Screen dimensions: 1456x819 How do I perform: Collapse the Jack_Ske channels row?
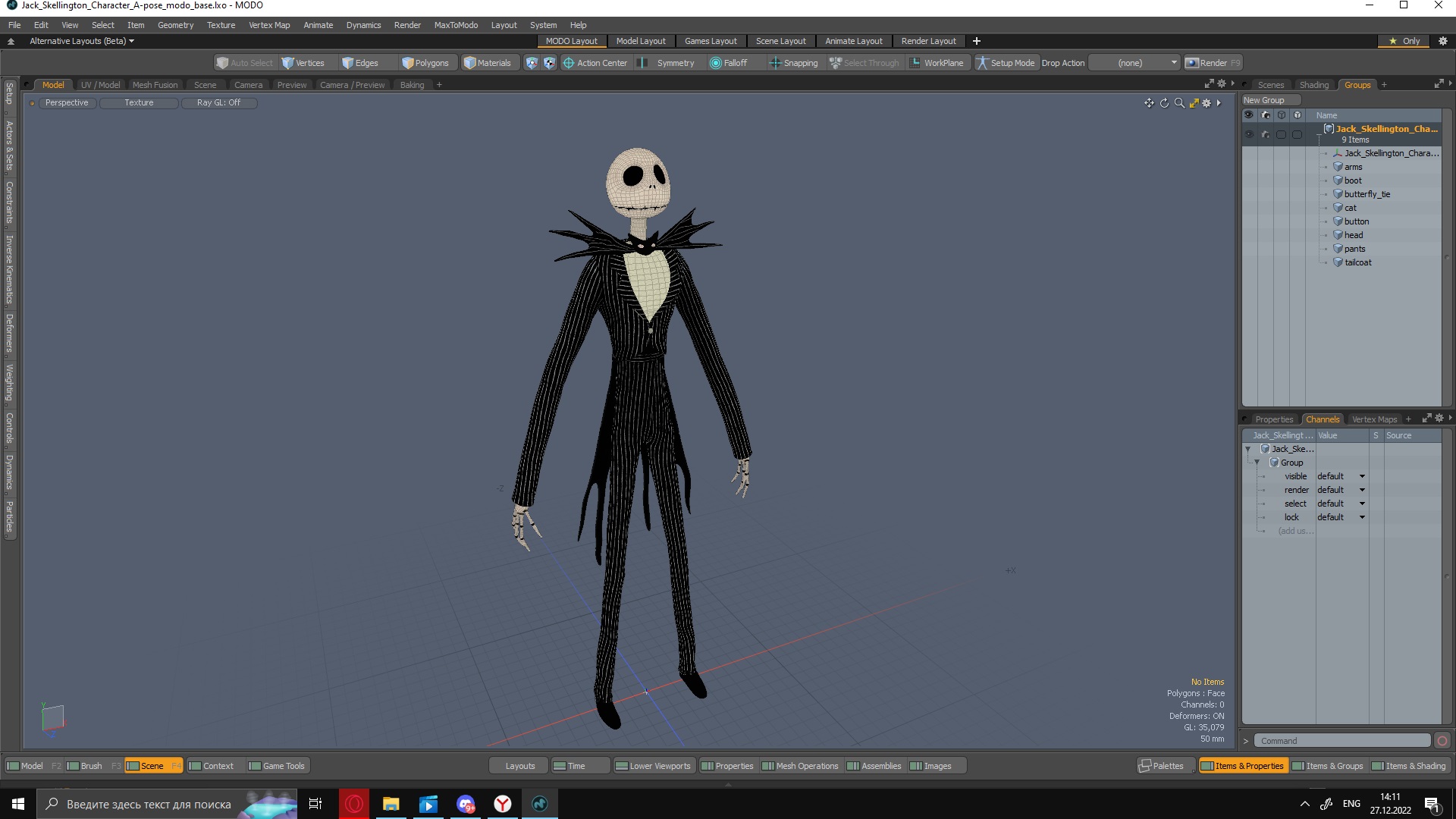(x=1248, y=449)
